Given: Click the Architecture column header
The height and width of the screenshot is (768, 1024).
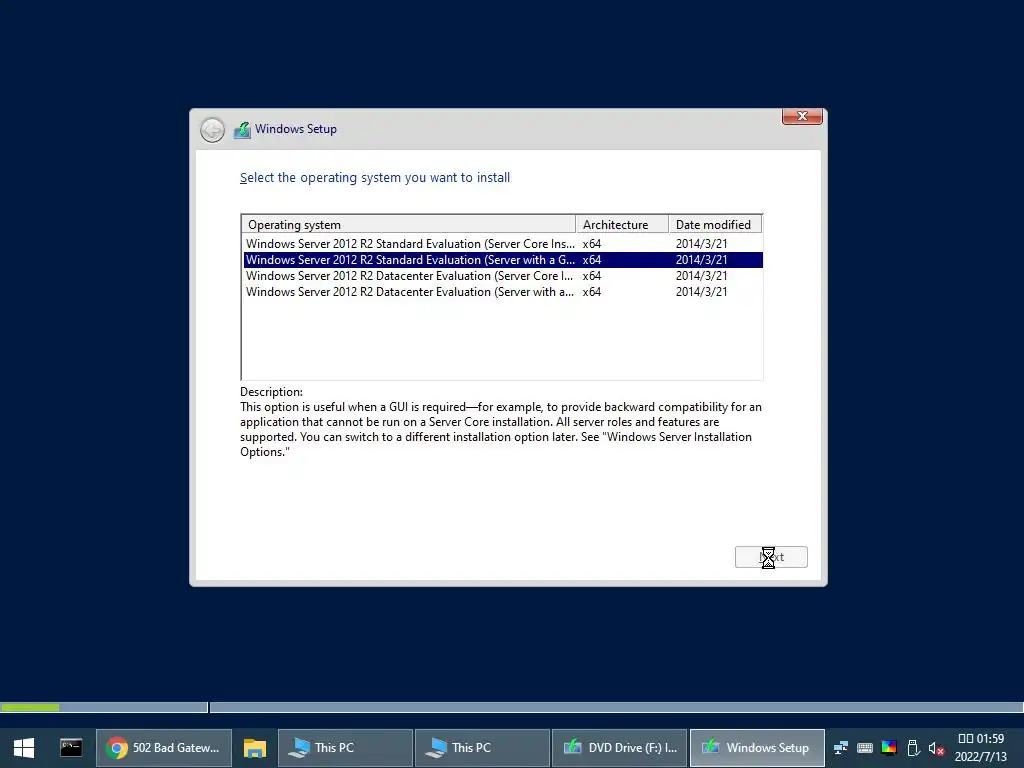Looking at the screenshot, I should 622,225.
